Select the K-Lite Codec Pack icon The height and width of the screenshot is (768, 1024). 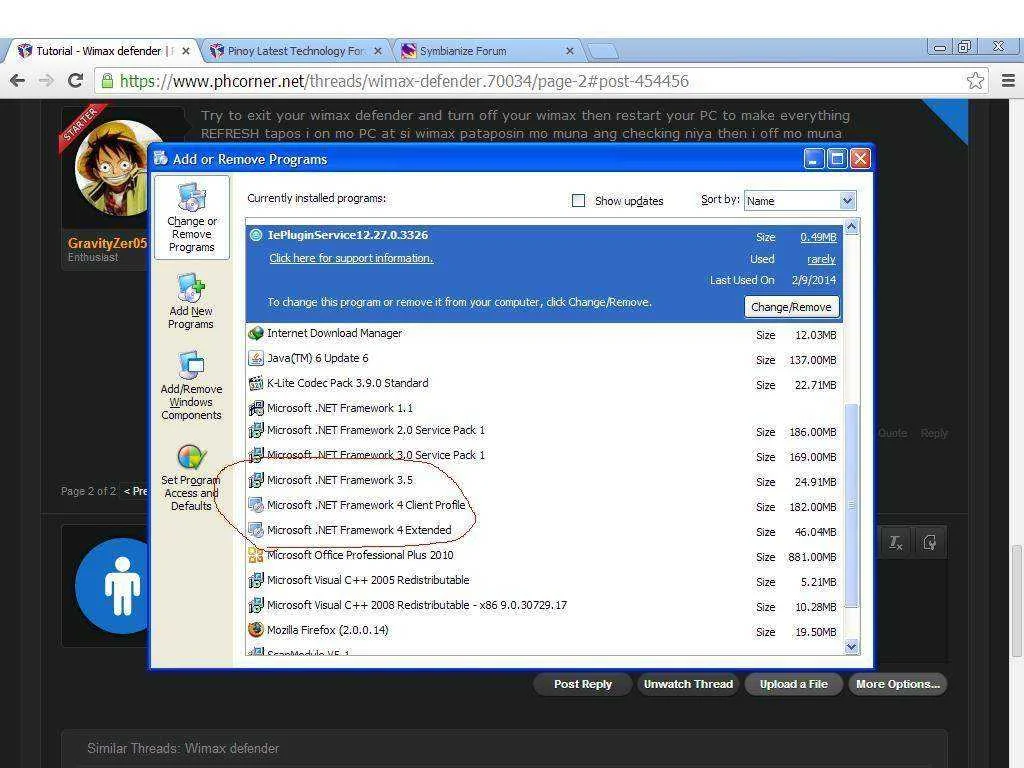[256, 383]
